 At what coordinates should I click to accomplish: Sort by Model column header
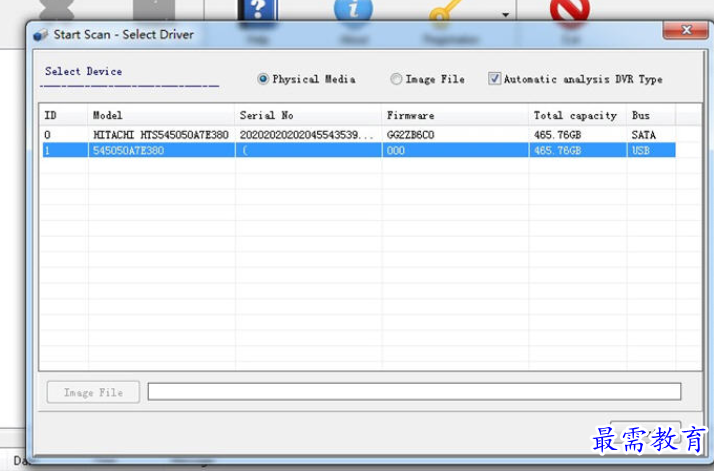(161, 115)
